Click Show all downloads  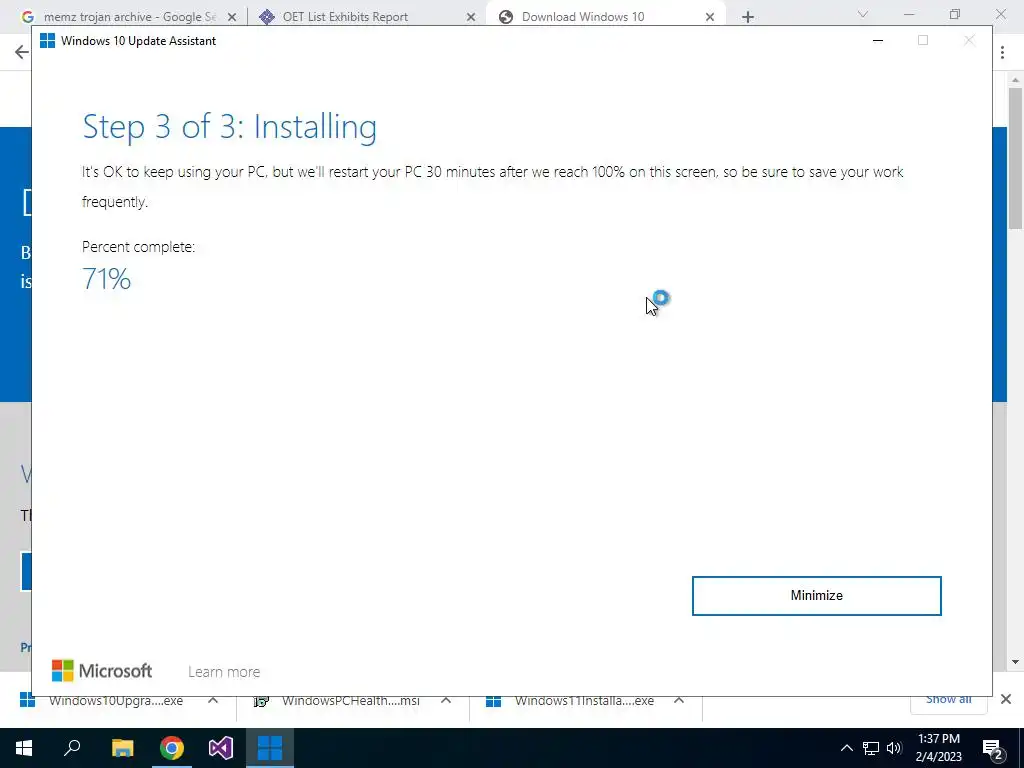point(948,701)
